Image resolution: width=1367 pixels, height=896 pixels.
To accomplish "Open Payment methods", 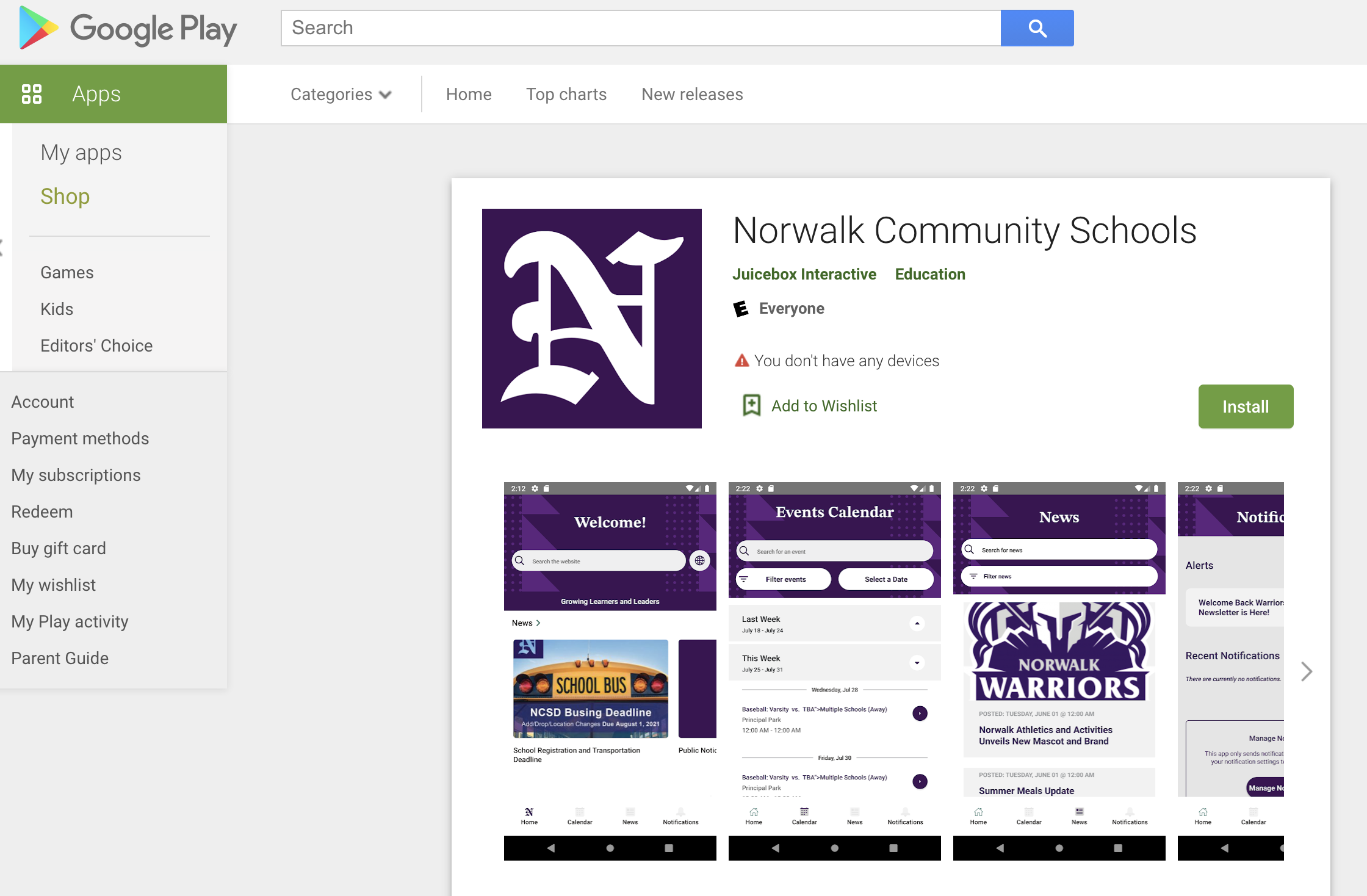I will pos(80,438).
